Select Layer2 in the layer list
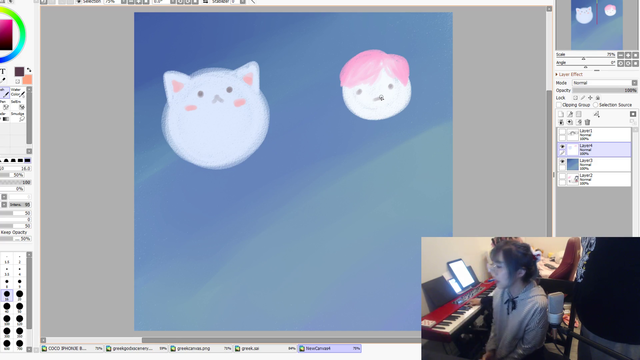The height and width of the screenshot is (360, 640). tap(595, 179)
